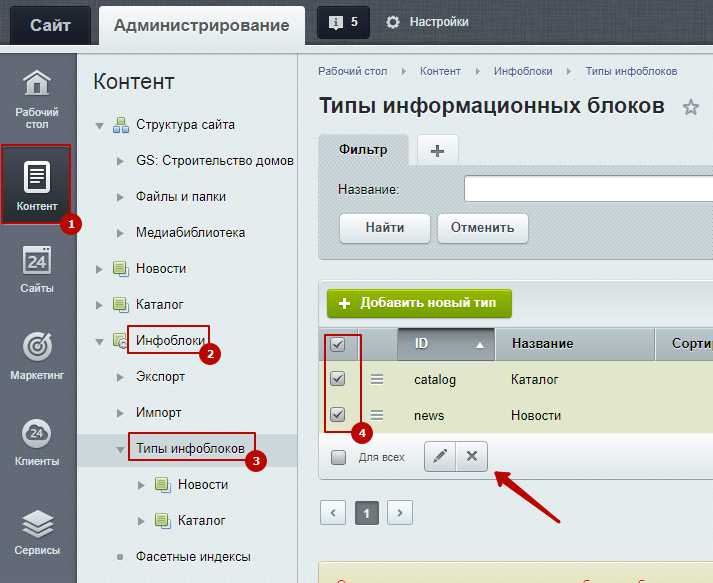Open Инфоблоки breadcrumb link
The width and height of the screenshot is (713, 583).
(523, 71)
